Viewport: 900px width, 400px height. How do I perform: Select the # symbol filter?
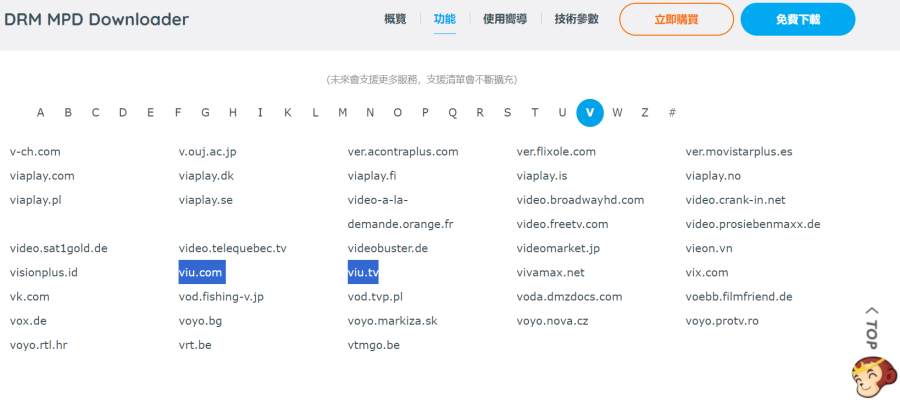672,112
